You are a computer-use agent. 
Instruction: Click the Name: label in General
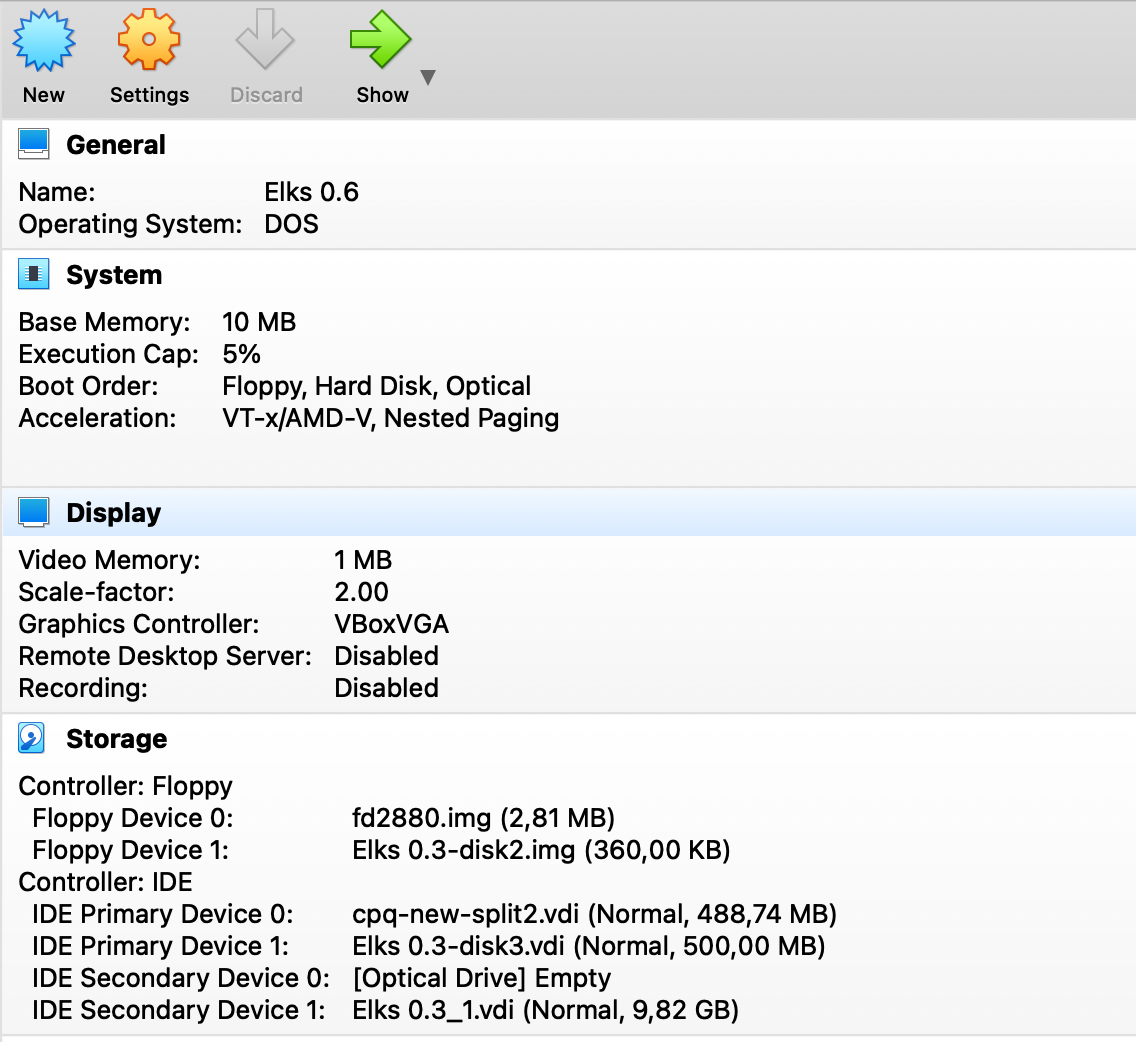coord(57,192)
